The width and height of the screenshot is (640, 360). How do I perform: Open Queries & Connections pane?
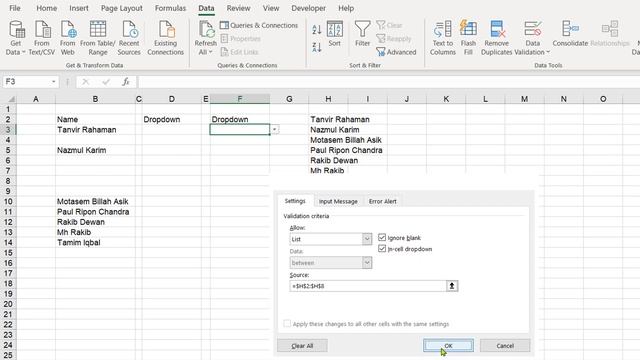(x=259, y=25)
